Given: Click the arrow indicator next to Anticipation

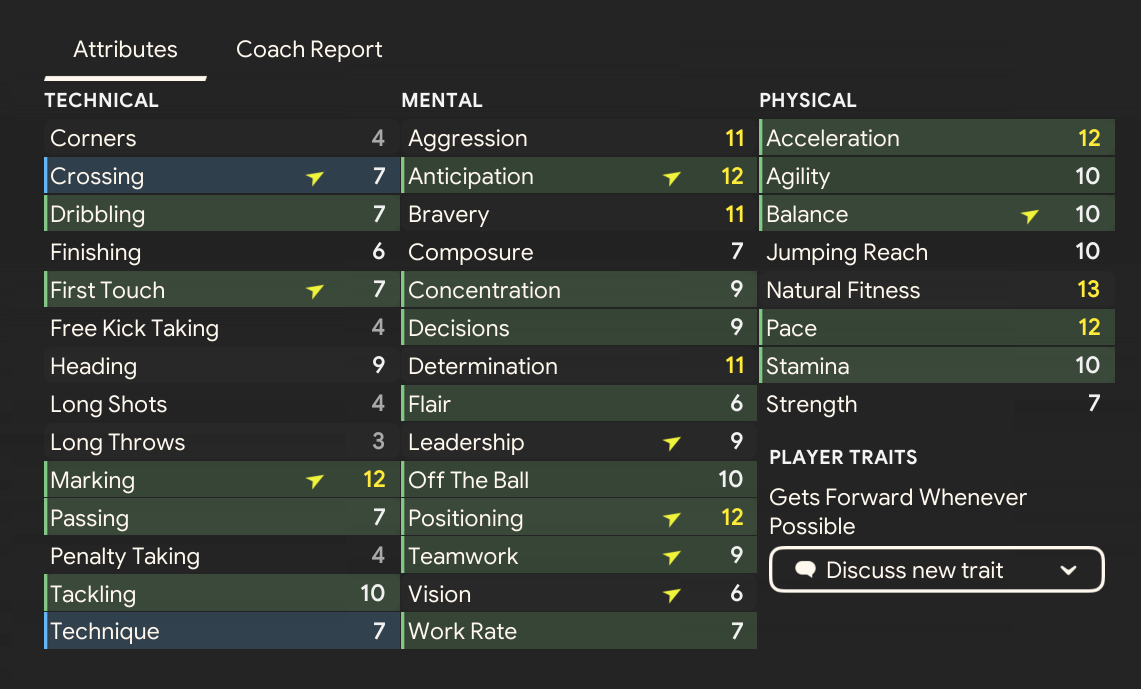Looking at the screenshot, I should 673,177.
